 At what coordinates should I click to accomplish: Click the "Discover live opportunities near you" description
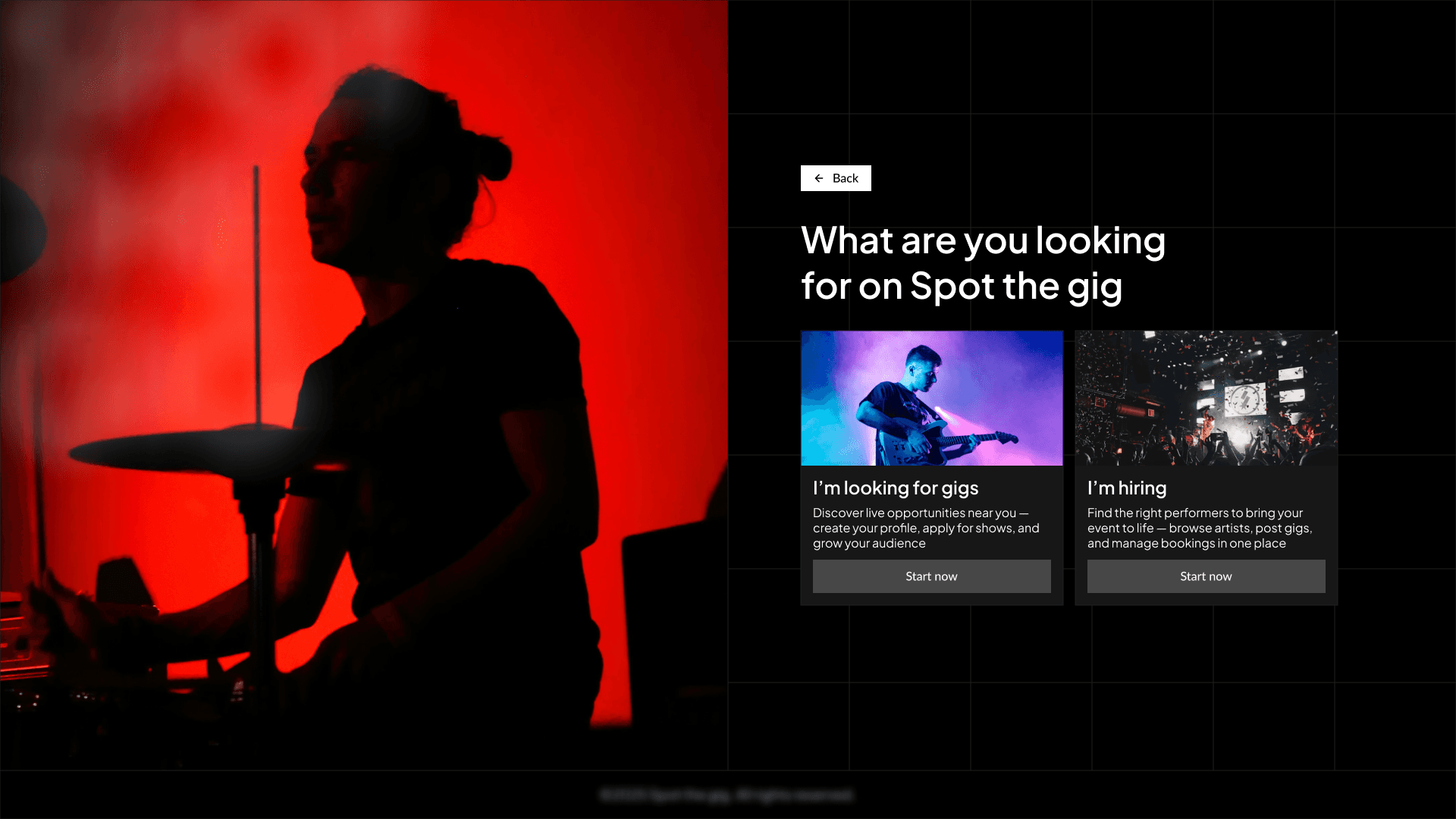click(x=926, y=529)
